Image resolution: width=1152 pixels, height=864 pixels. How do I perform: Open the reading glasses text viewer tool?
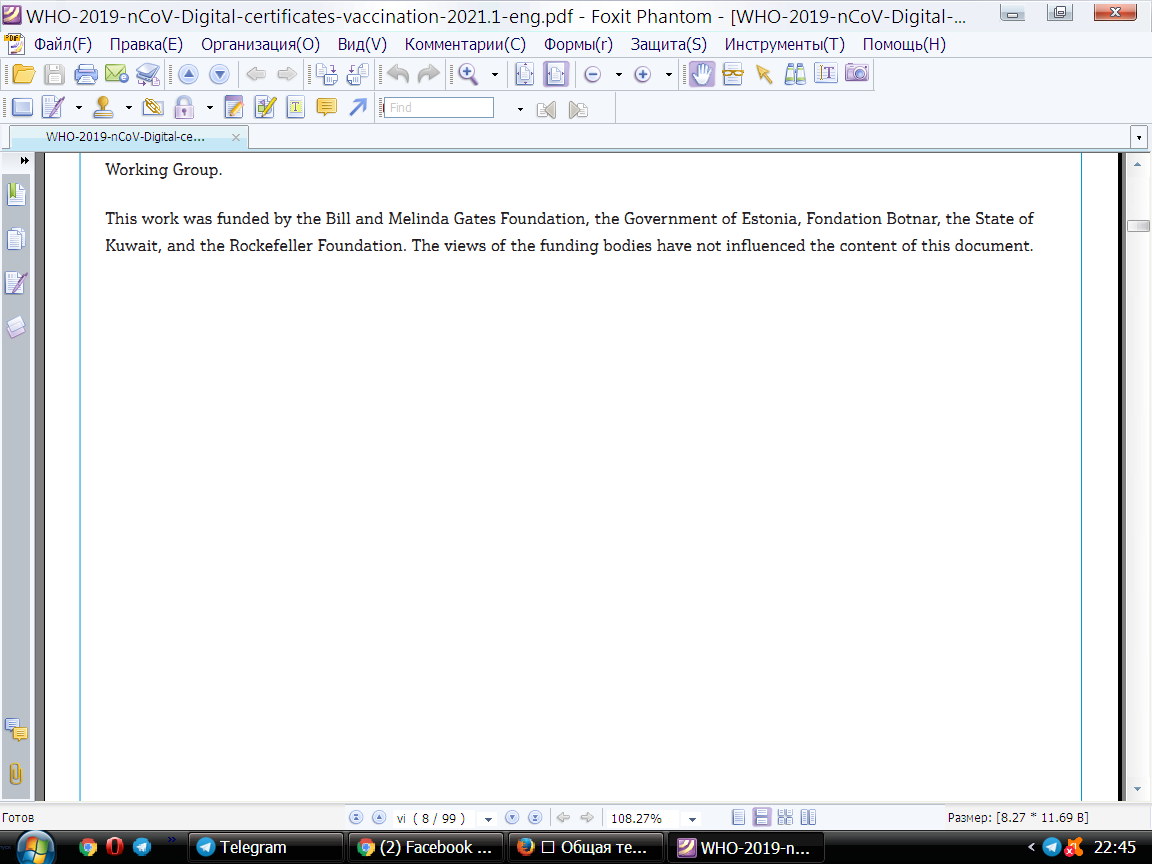(x=732, y=74)
